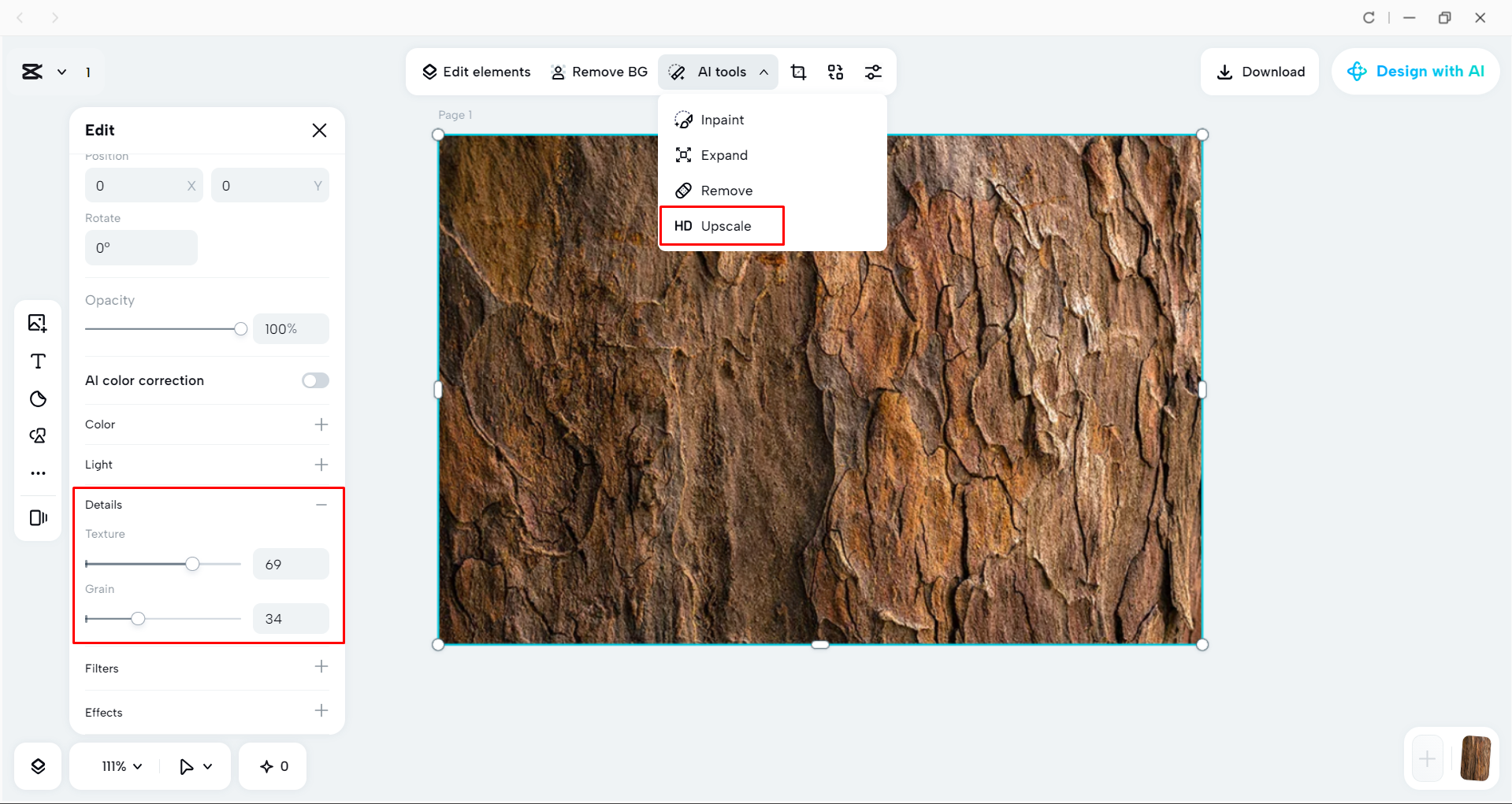Open the adjustments sliders icon
Viewport: 1512px width, 804px height.
[873, 72]
